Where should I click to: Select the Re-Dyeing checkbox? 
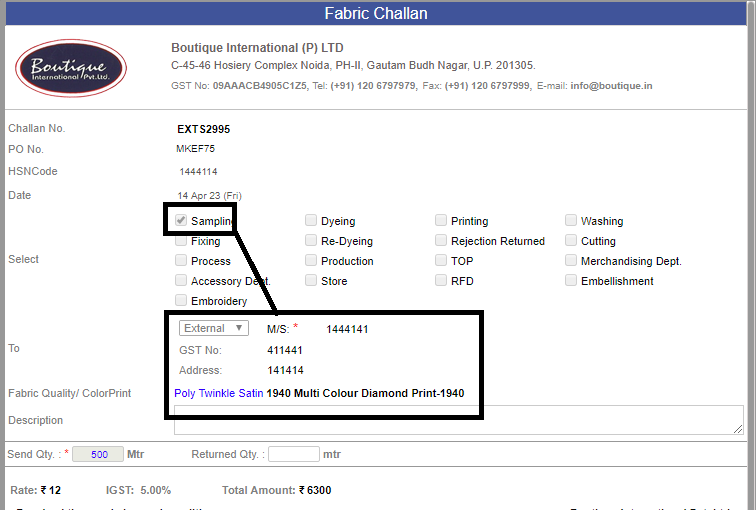coord(311,240)
